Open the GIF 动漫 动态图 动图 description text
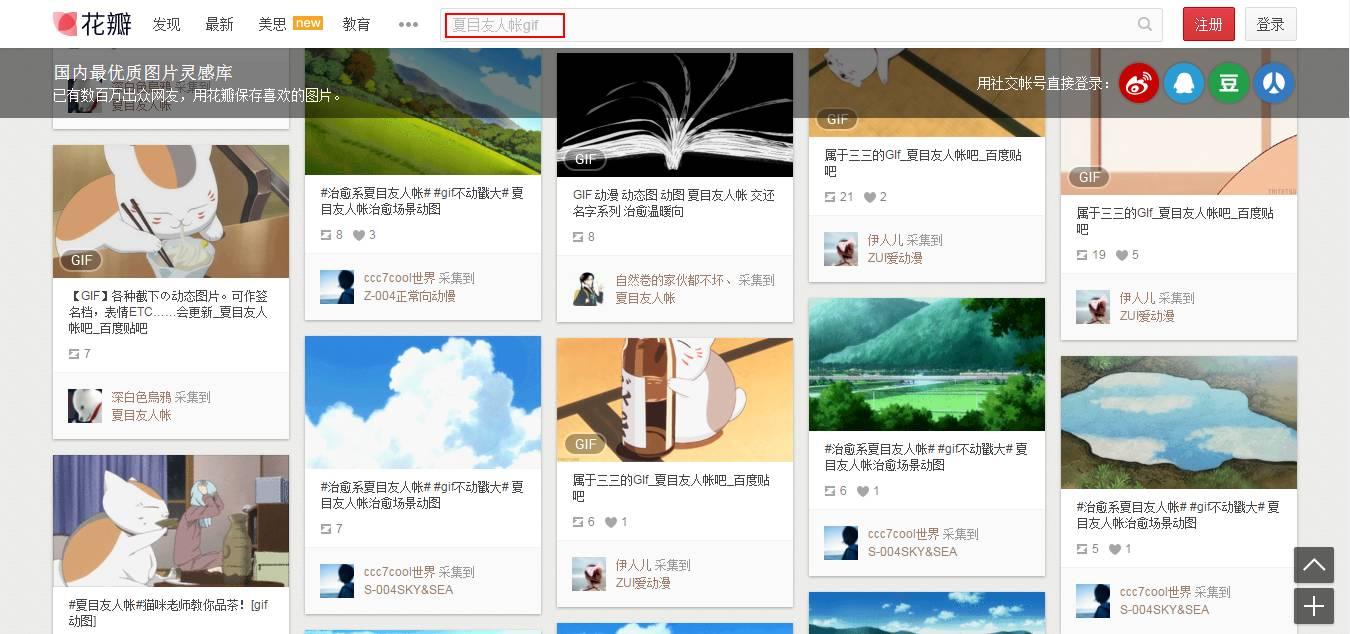The image size is (1350, 634). click(x=674, y=203)
